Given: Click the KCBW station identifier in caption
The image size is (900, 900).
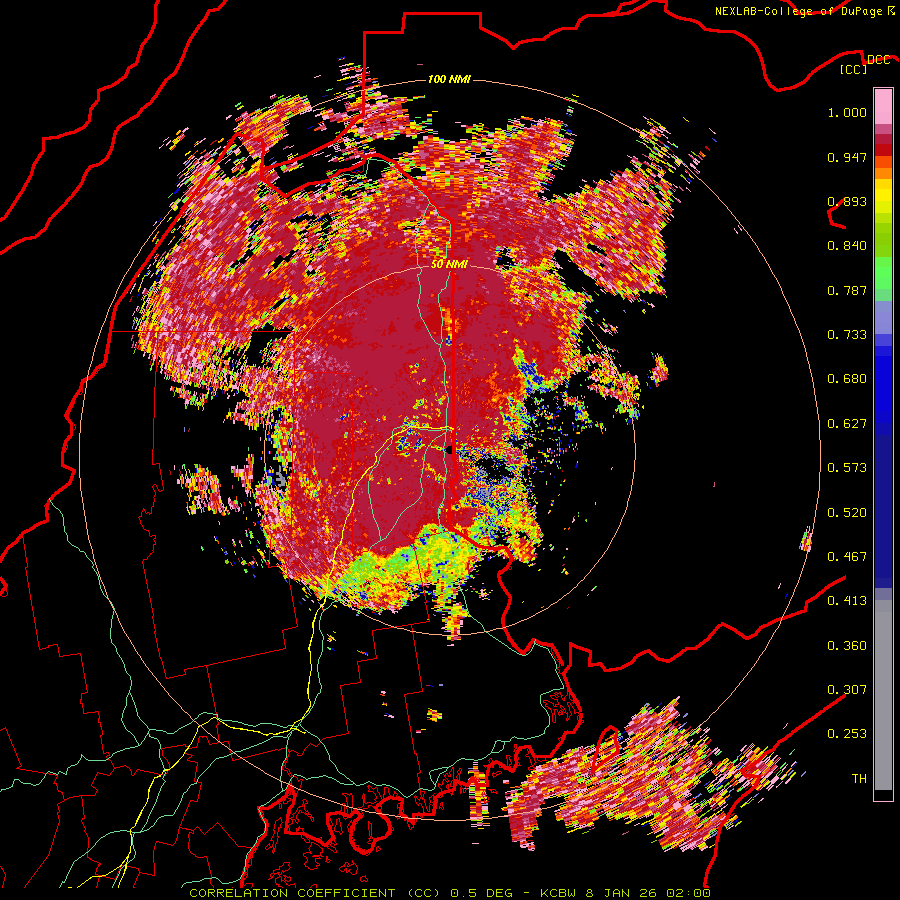Looking at the screenshot, I should [560, 893].
